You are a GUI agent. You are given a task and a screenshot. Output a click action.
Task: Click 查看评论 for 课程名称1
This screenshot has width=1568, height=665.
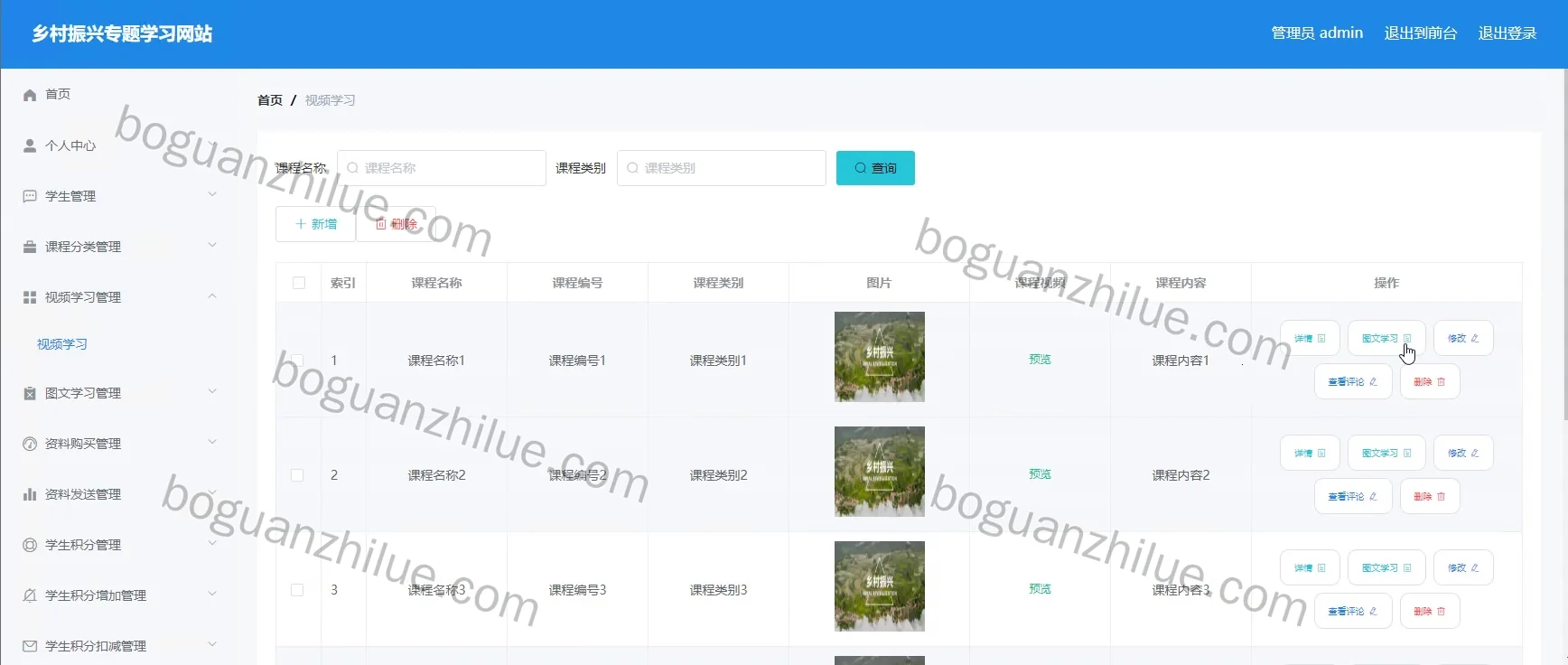tap(1353, 382)
